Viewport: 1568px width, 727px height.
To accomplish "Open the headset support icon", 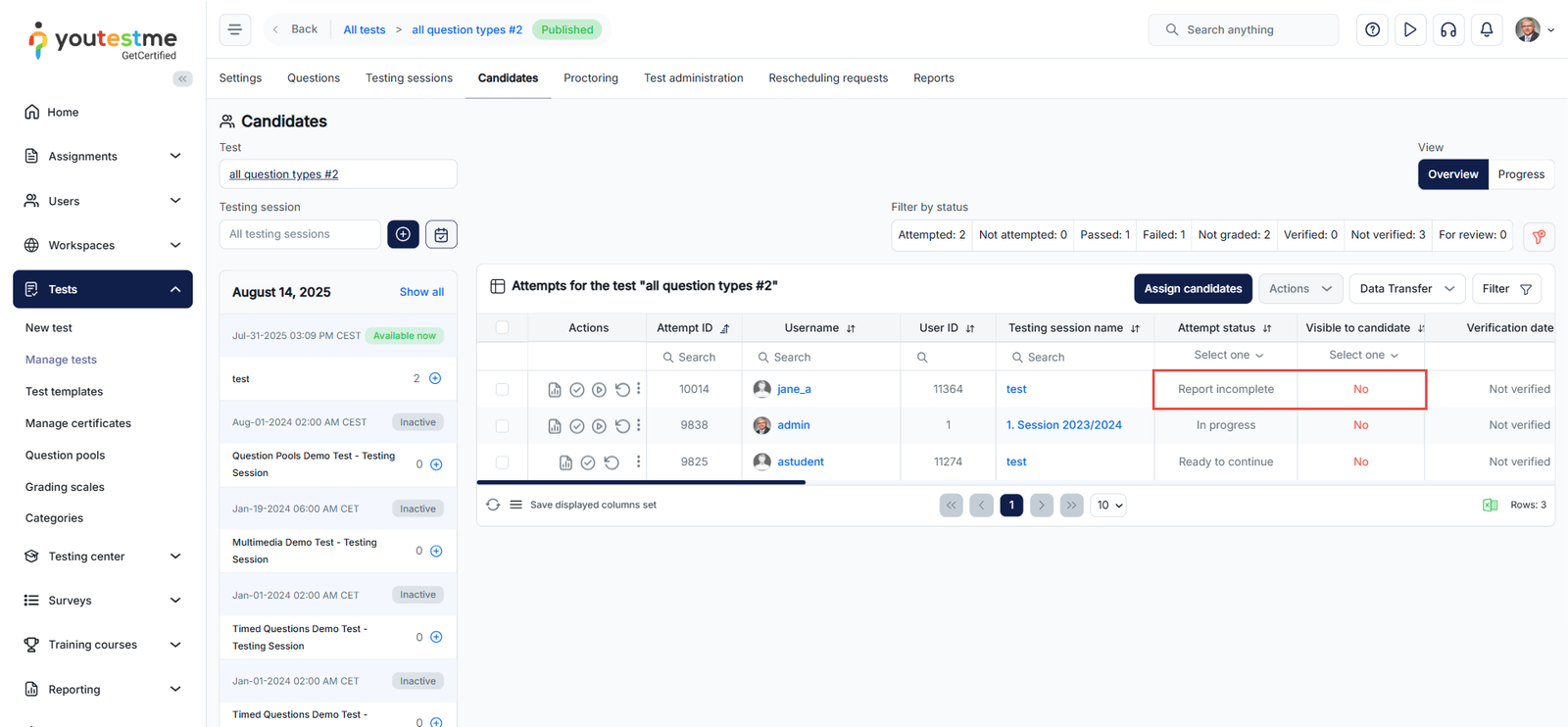I will coord(1447,29).
